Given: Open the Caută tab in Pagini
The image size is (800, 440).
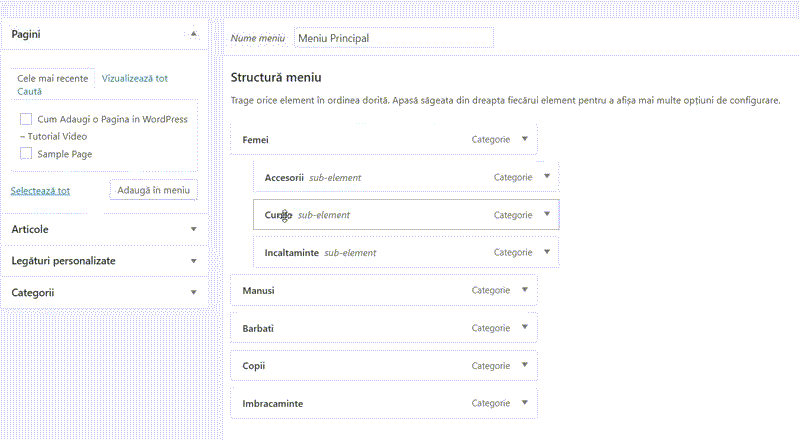Looking at the screenshot, I should (29, 91).
